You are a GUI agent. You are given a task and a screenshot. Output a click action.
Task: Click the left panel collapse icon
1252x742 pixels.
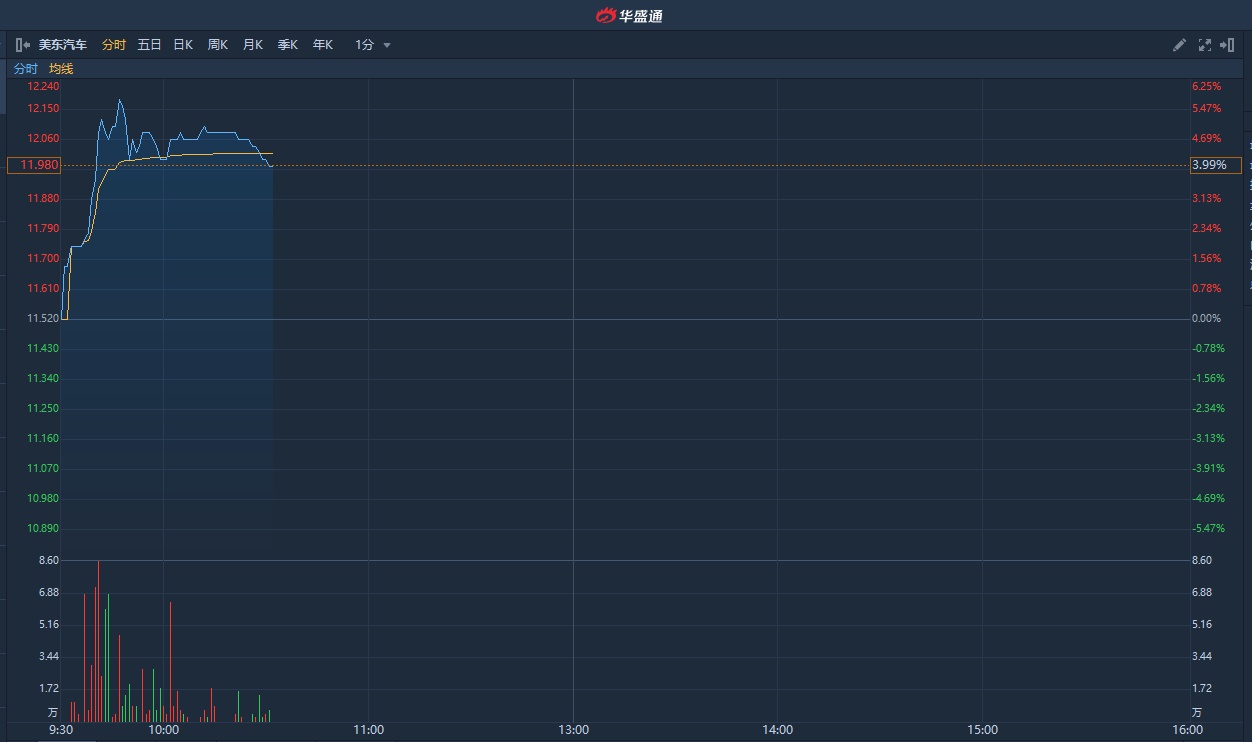(x=23, y=45)
